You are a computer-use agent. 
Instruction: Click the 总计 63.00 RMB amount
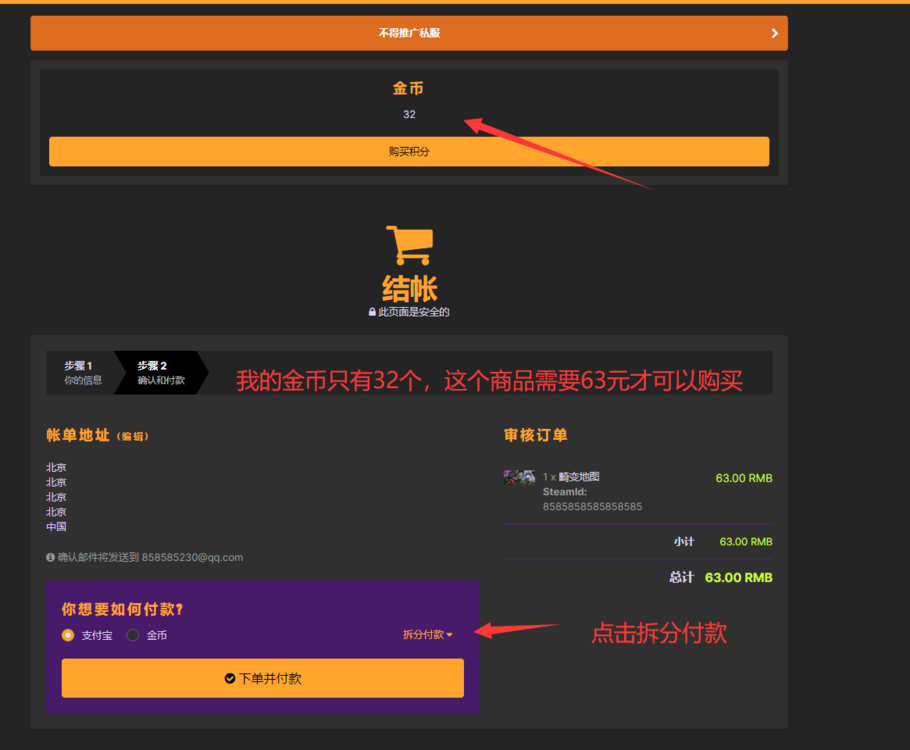click(738, 578)
